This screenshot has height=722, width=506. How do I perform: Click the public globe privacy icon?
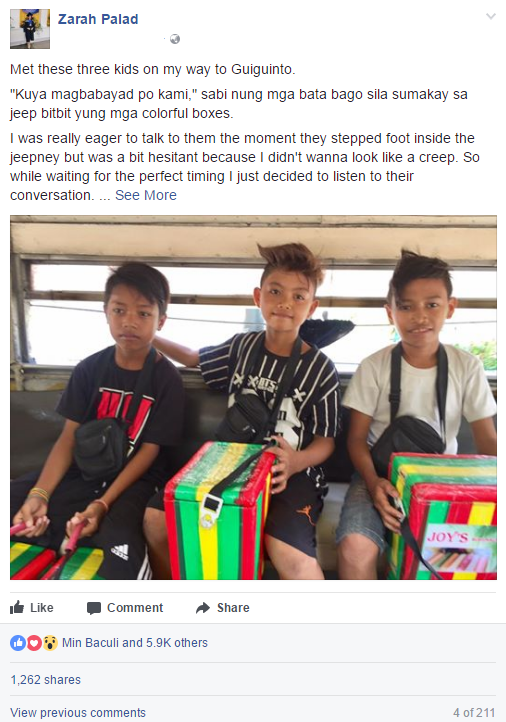tap(174, 39)
